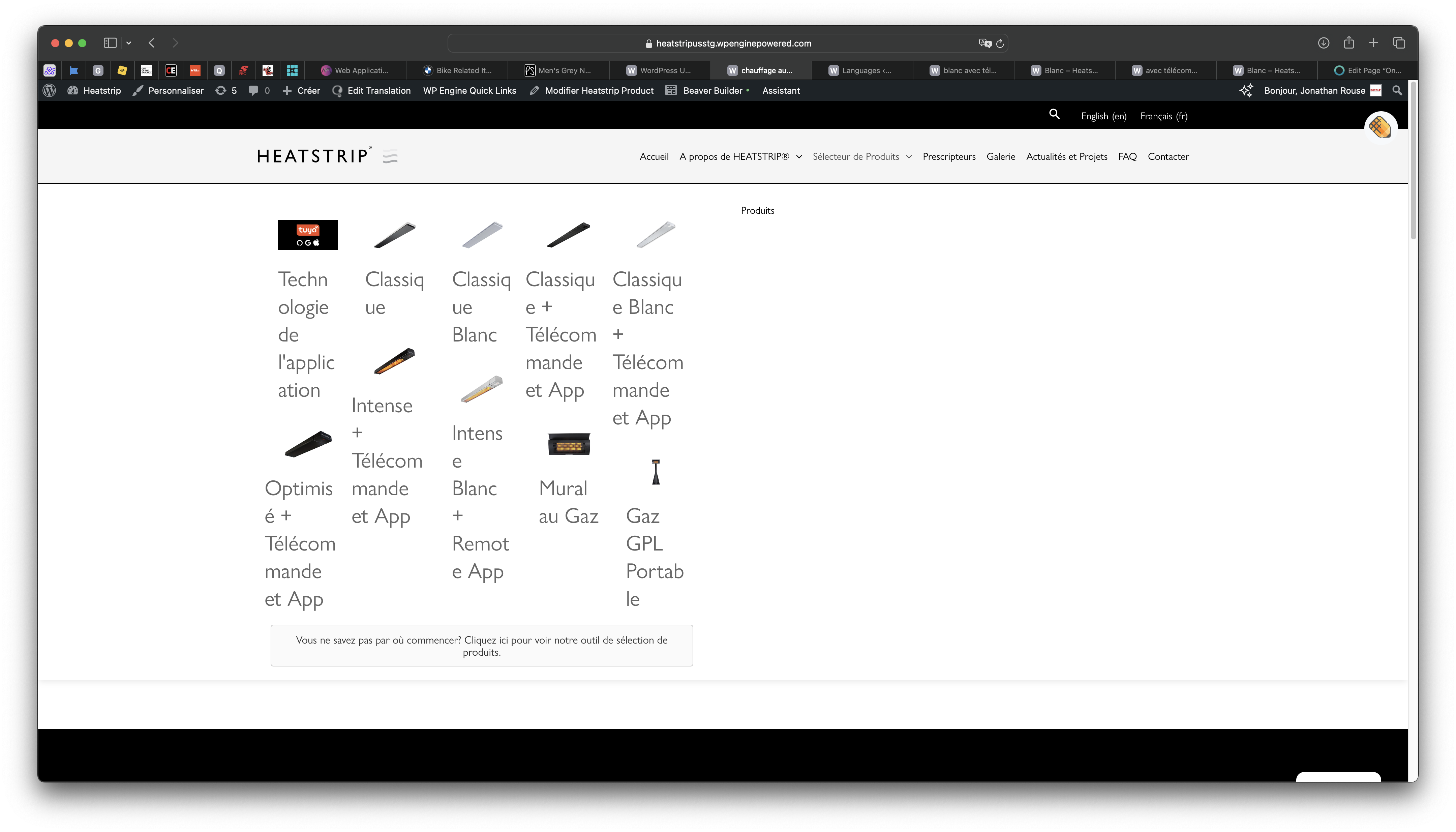The width and height of the screenshot is (1456, 832).
Task: Switch to Web Applicati... tab
Action: pos(355,70)
